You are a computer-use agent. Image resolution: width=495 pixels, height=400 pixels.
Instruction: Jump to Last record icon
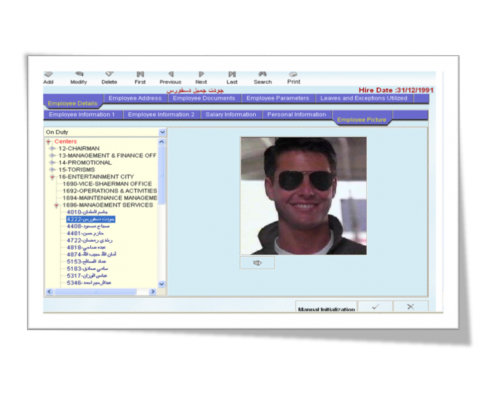232,74
